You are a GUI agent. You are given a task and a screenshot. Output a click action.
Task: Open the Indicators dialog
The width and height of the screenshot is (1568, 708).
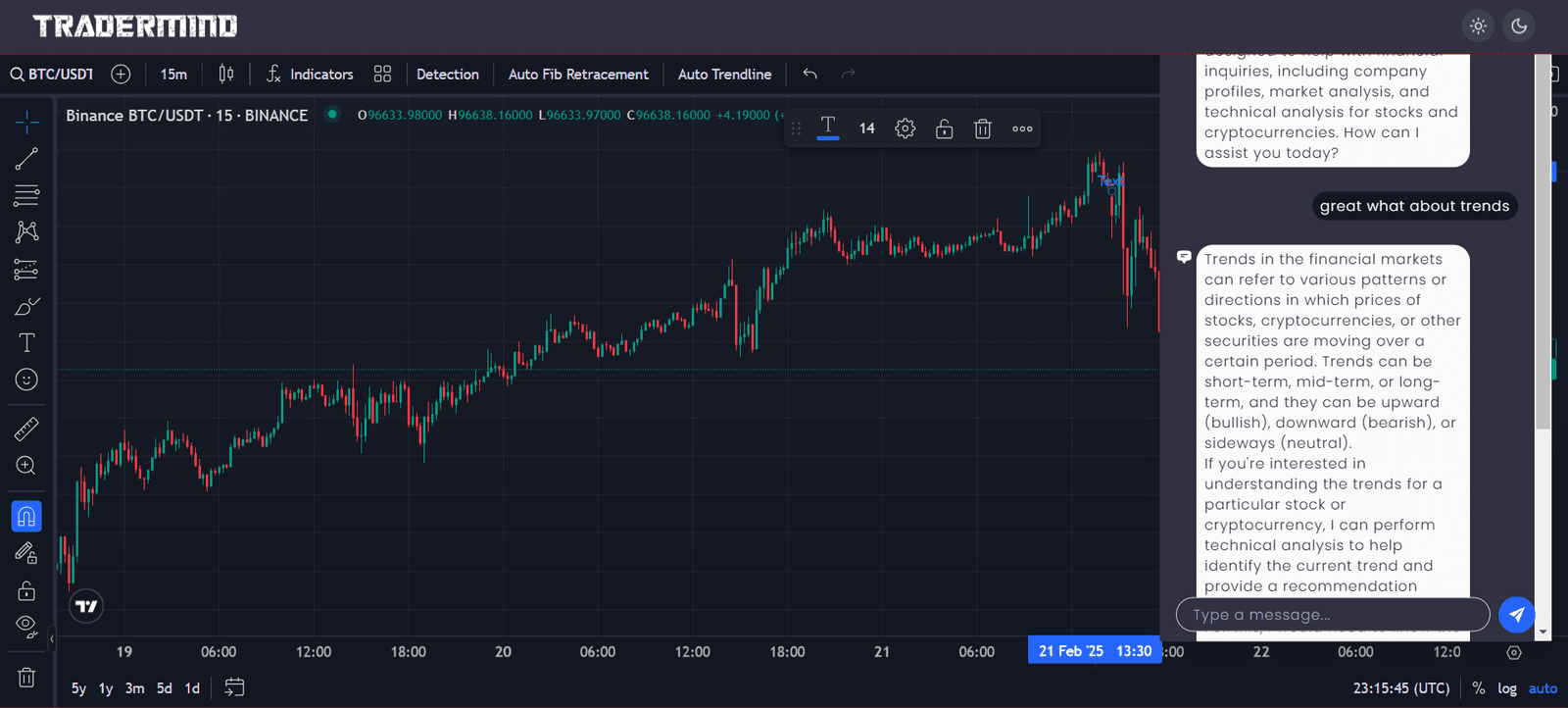click(310, 75)
